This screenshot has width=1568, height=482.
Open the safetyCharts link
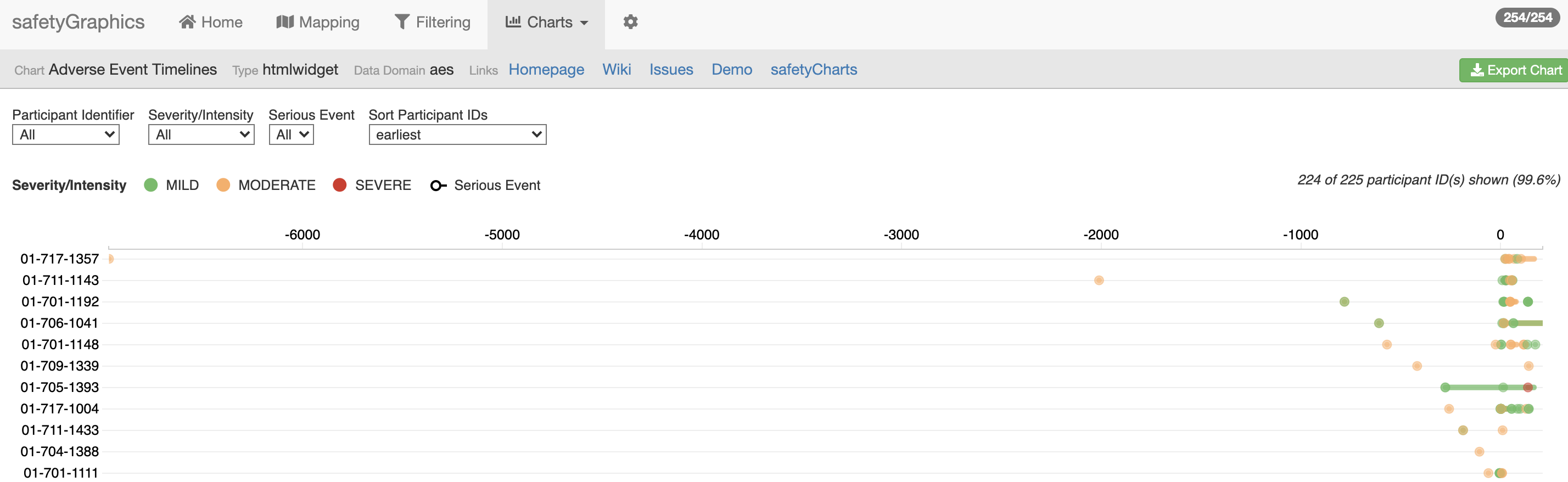tap(813, 70)
